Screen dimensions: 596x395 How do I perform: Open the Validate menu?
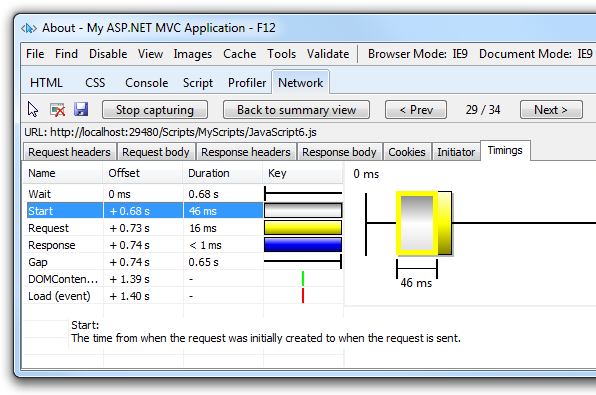click(x=328, y=54)
